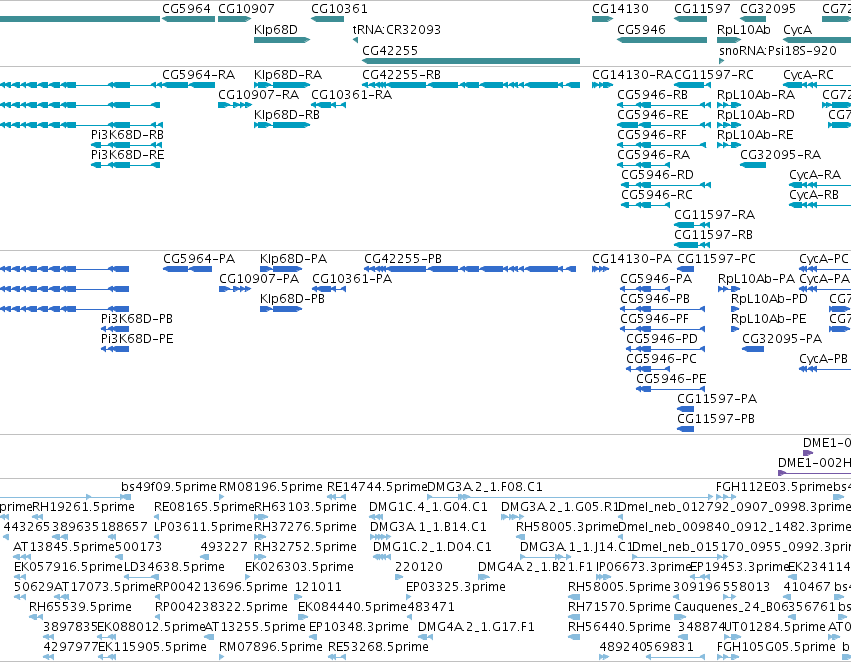Select the FGH105G05.5prime EST label
851x662 pixels.
(x=776, y=647)
